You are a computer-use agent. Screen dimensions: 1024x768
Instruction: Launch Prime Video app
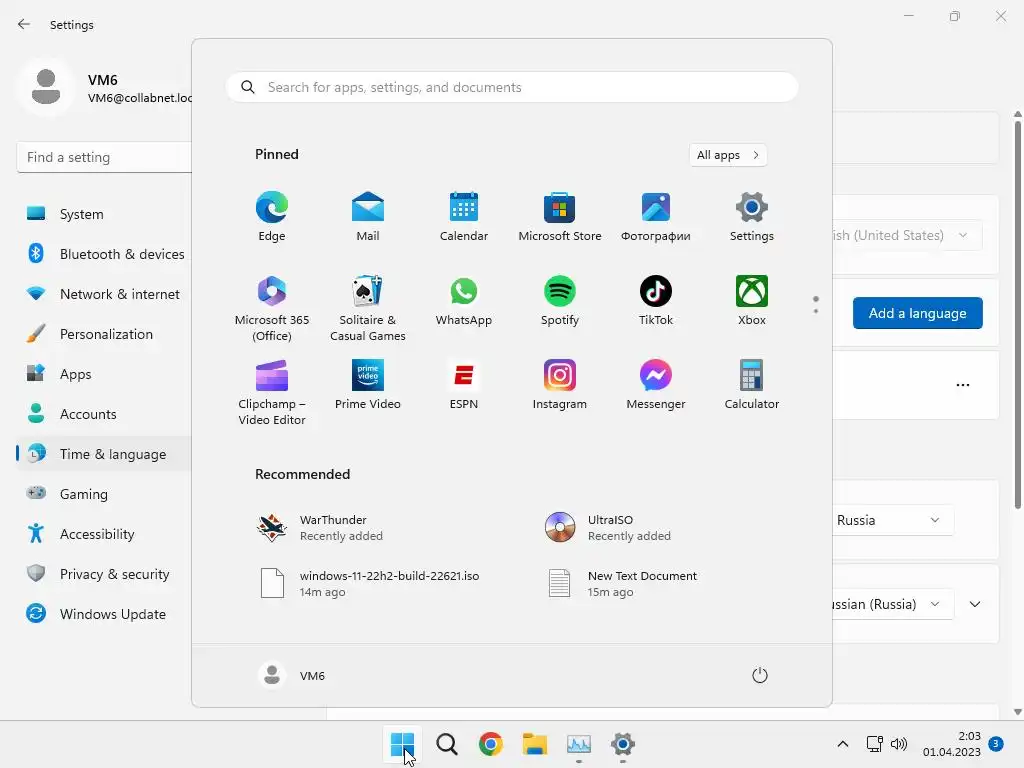(368, 385)
